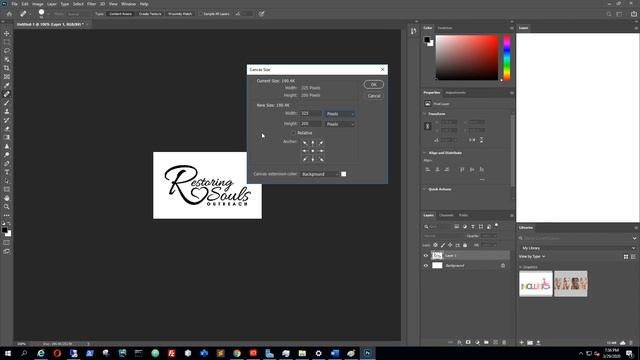The width and height of the screenshot is (640, 360).
Task: Collapse the Quick Actions section
Action: [x=424, y=189]
